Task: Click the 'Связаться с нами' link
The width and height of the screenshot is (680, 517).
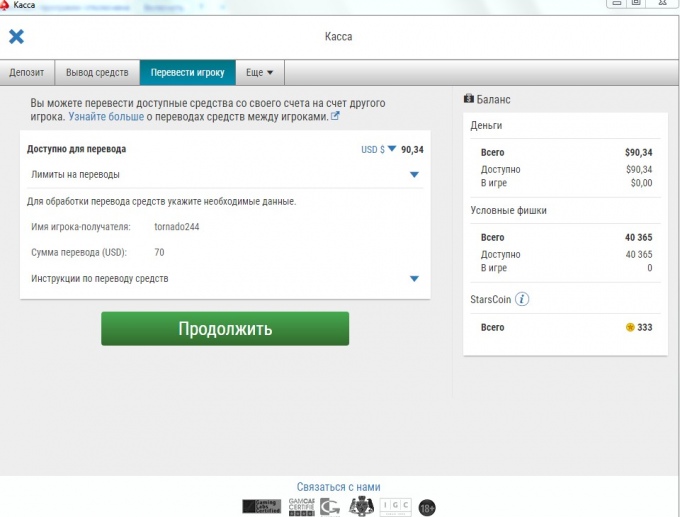Action: click(x=339, y=487)
